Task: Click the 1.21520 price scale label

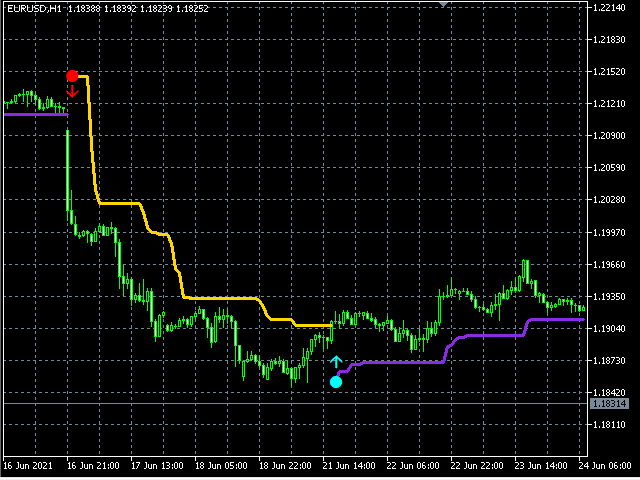Action: pyautogui.click(x=609, y=71)
